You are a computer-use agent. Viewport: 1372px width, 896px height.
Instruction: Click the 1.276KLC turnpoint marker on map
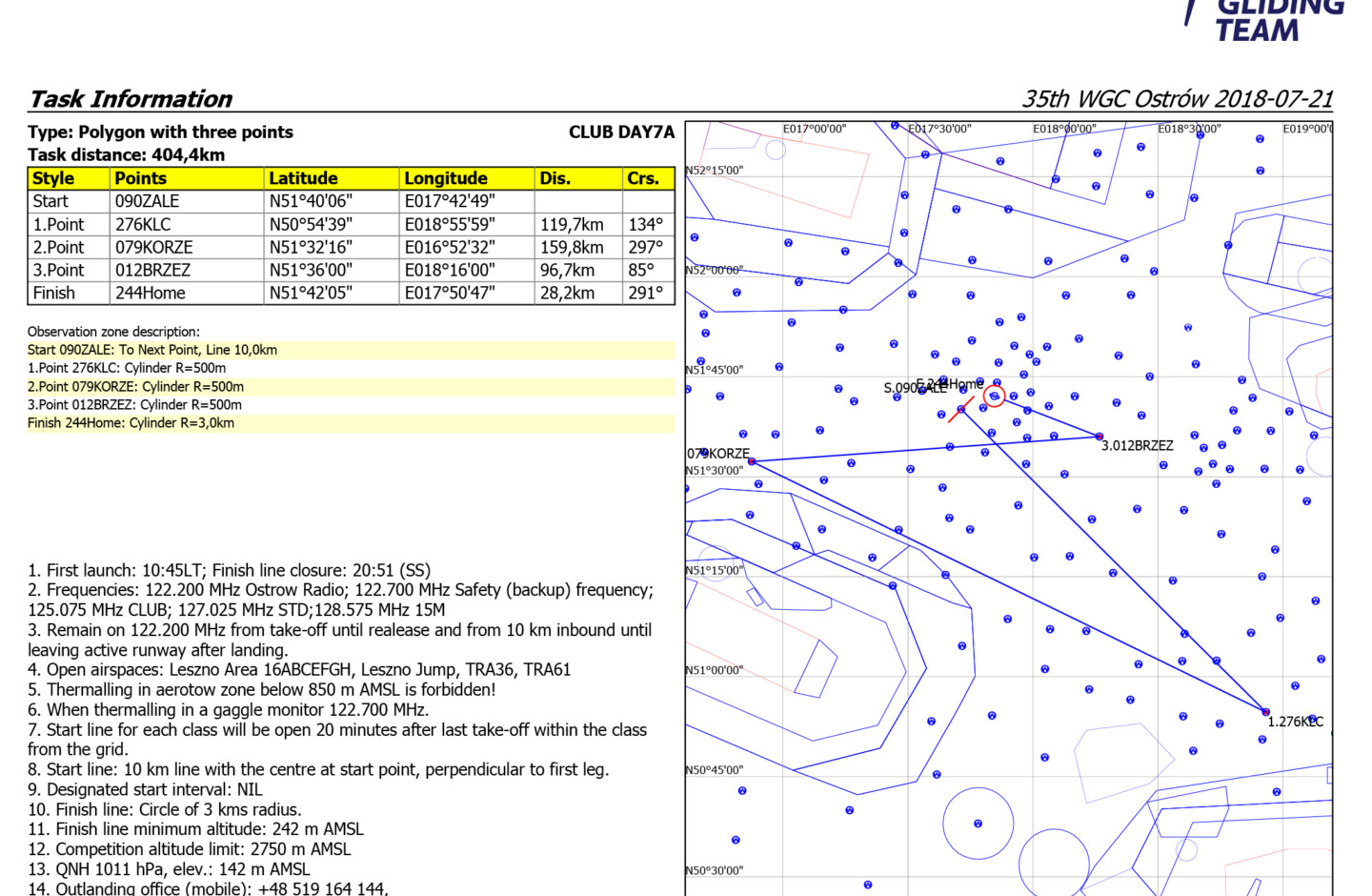point(1265,712)
